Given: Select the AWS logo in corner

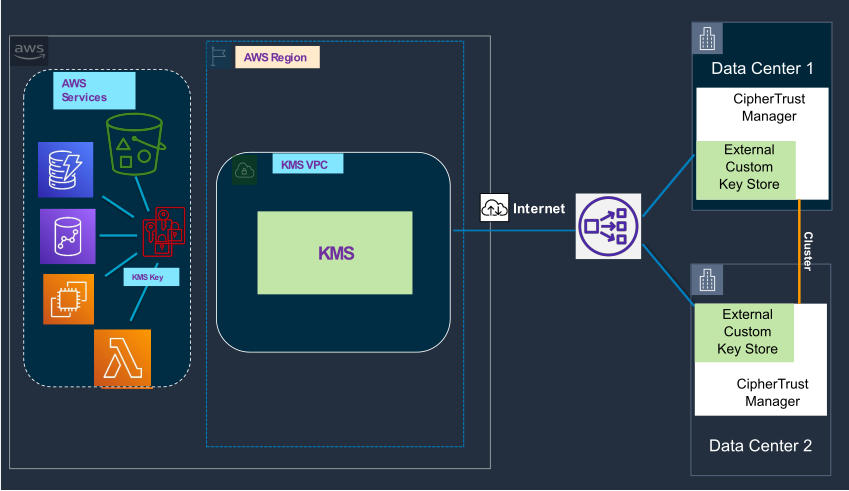Looking at the screenshot, I should pyautogui.click(x=29, y=50).
